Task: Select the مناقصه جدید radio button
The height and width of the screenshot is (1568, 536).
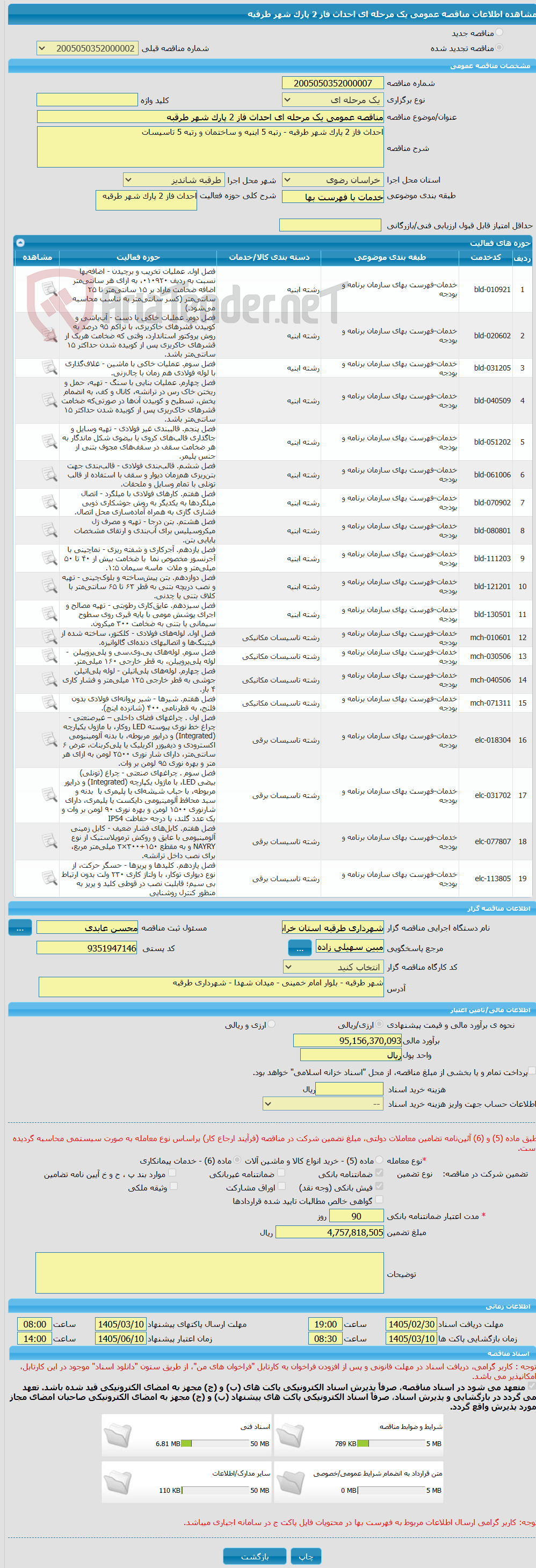Action: point(499,32)
